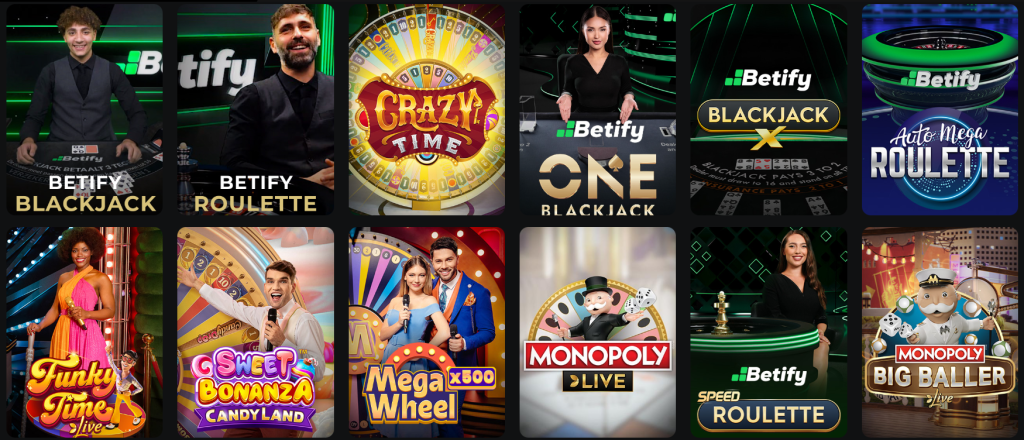This screenshot has height=440, width=1024.
Task: Open the Crazy Time game
Action: [x=426, y=110]
